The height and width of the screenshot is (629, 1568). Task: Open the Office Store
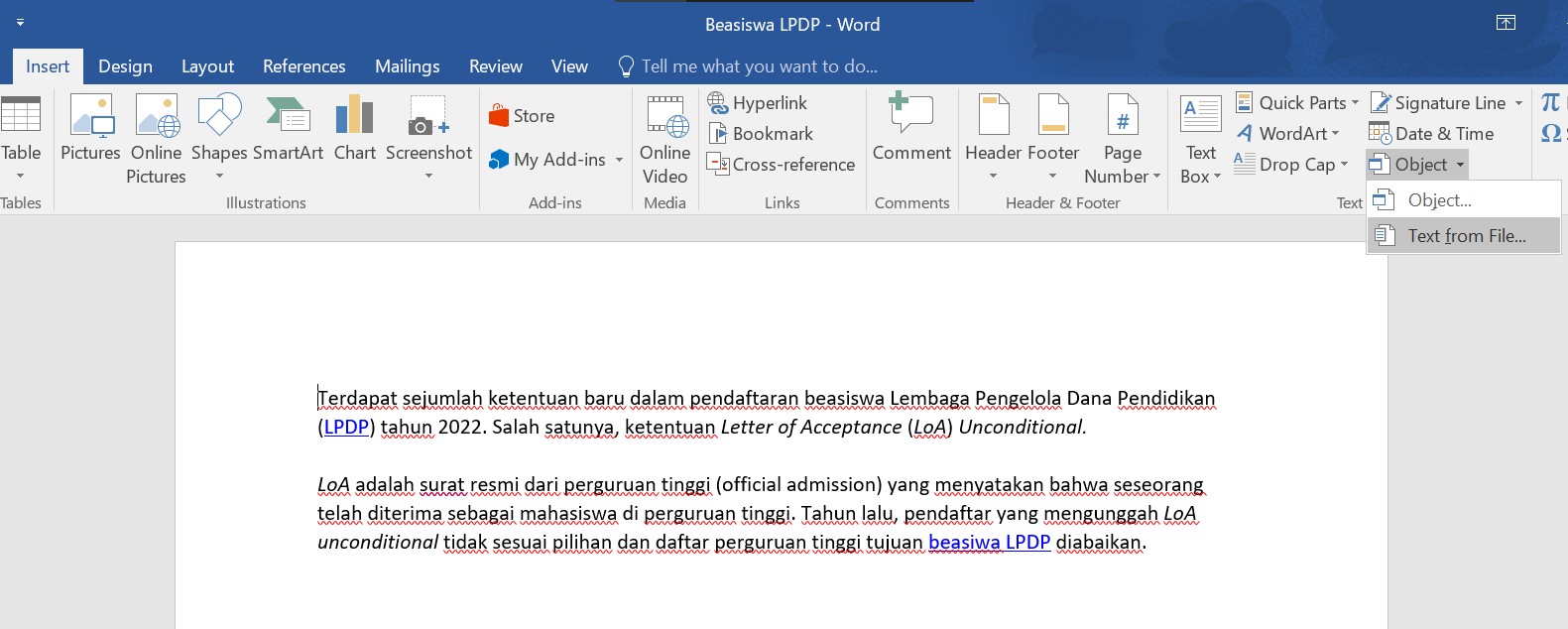[x=522, y=116]
